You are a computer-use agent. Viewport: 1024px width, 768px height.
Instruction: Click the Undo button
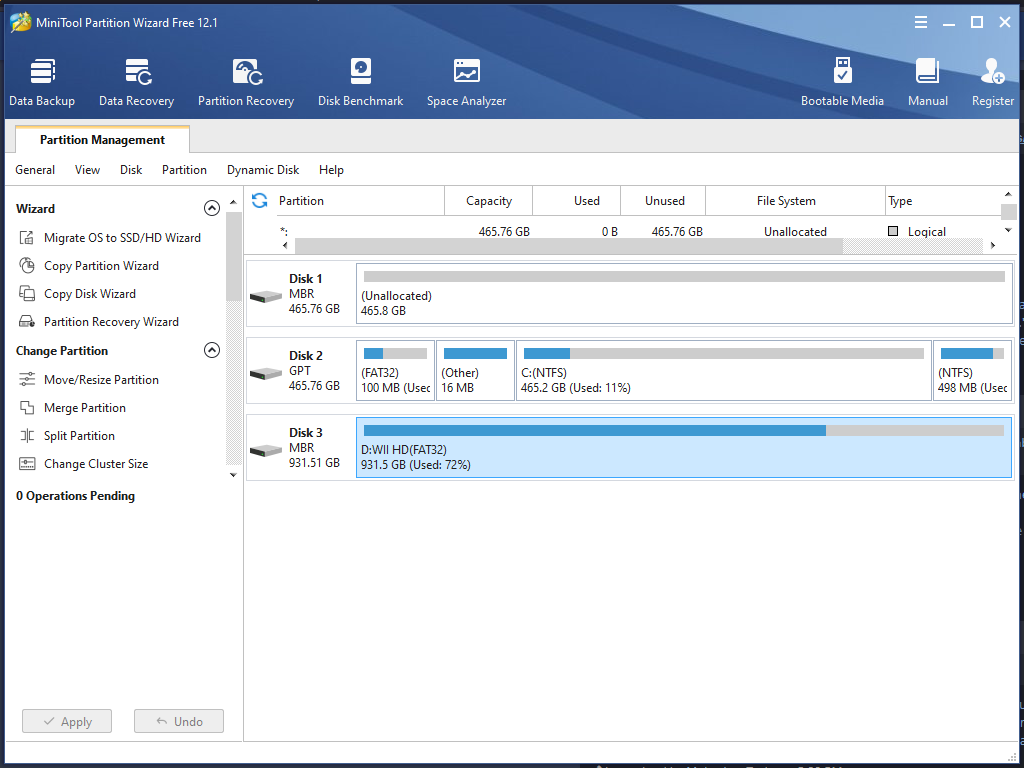[179, 721]
